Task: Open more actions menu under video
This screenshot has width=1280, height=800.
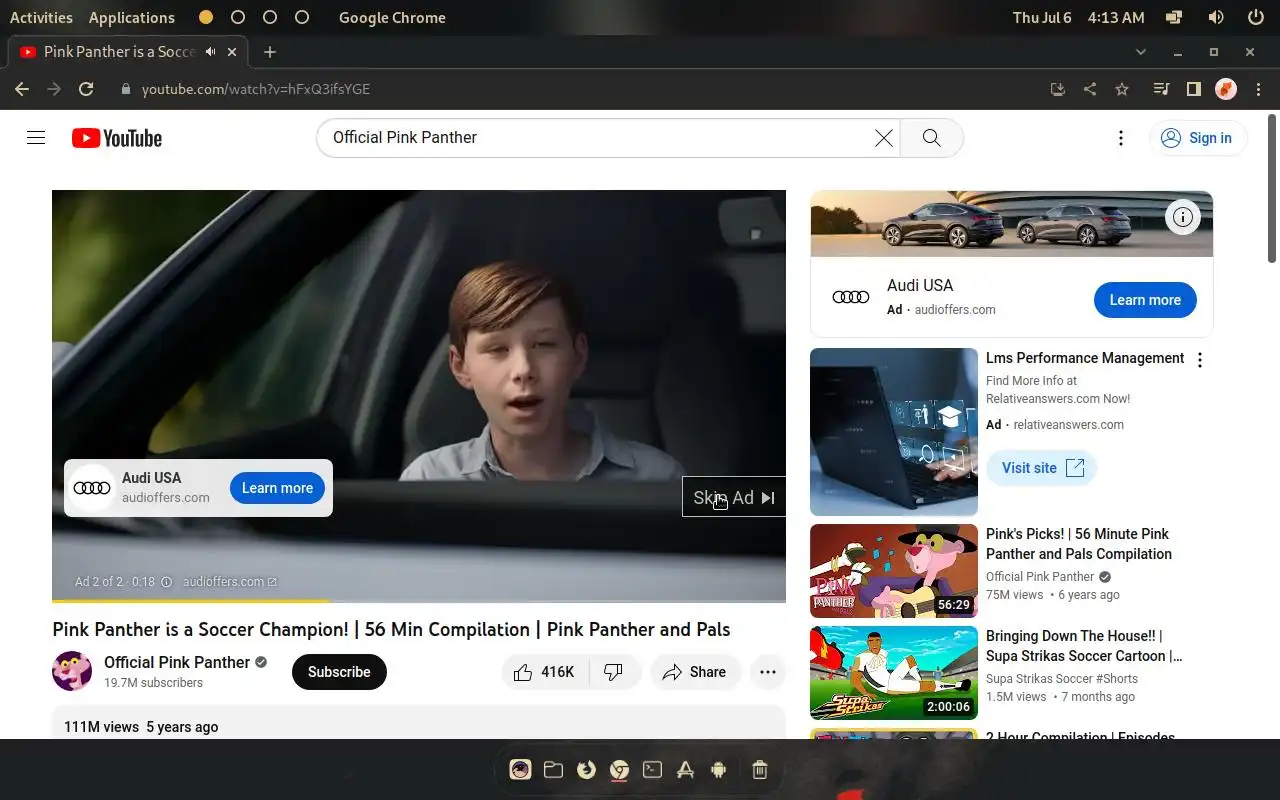Action: click(x=768, y=672)
